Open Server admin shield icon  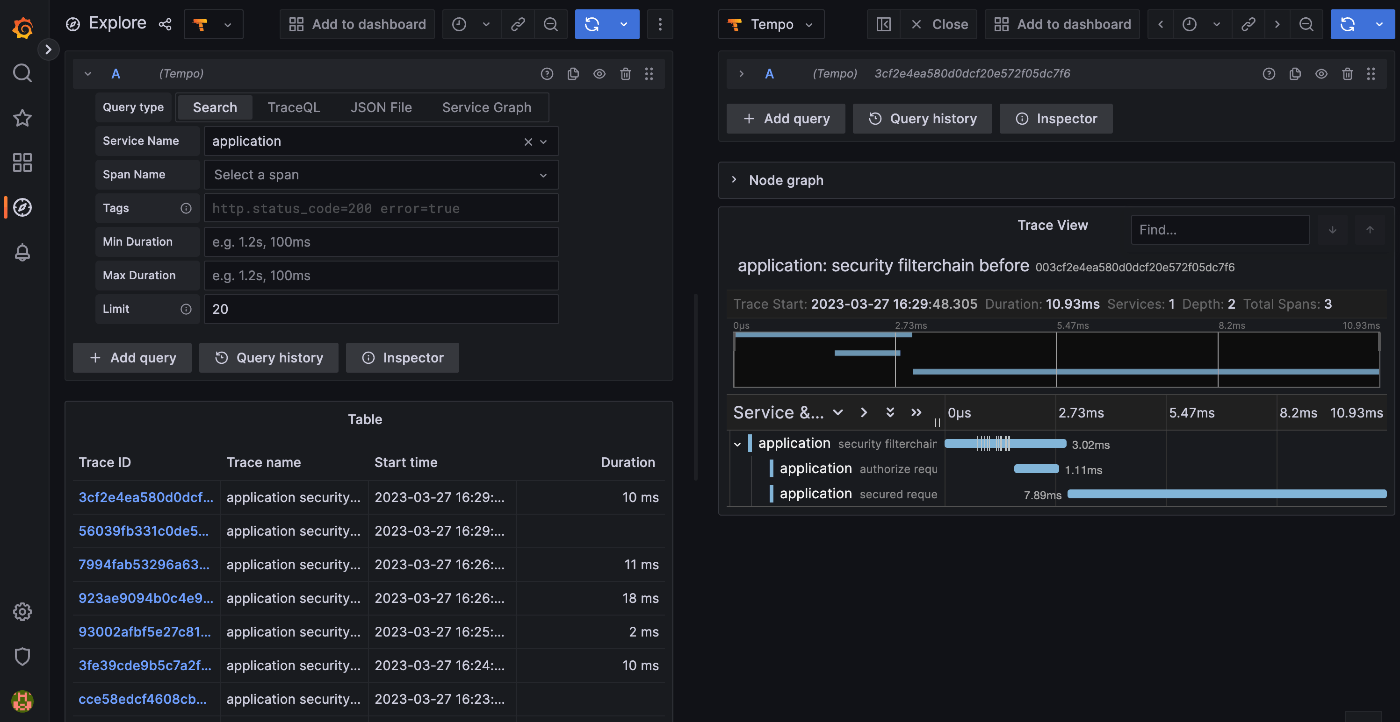(22, 657)
